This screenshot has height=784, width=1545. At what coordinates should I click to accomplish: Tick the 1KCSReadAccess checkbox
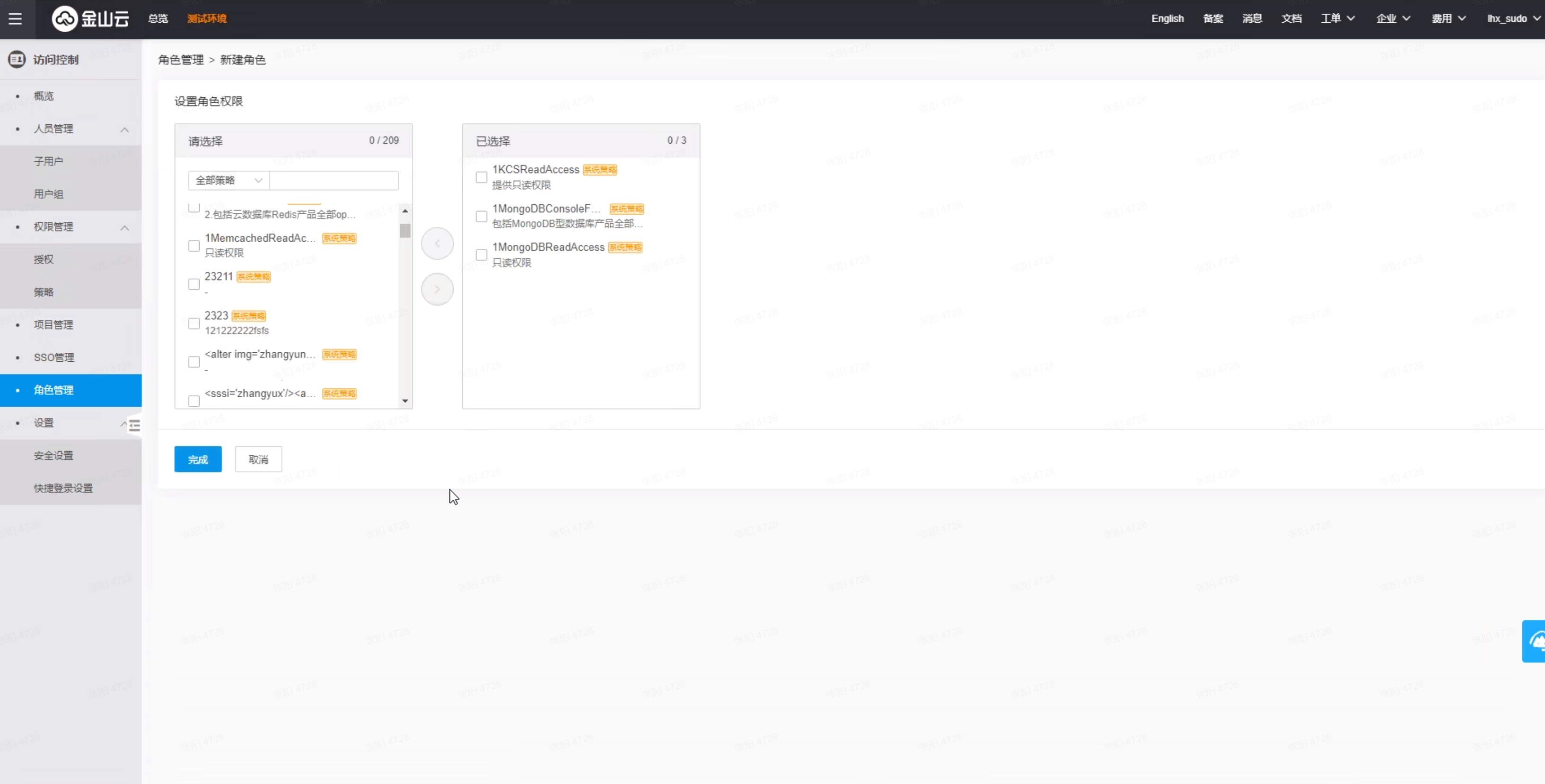(481, 177)
